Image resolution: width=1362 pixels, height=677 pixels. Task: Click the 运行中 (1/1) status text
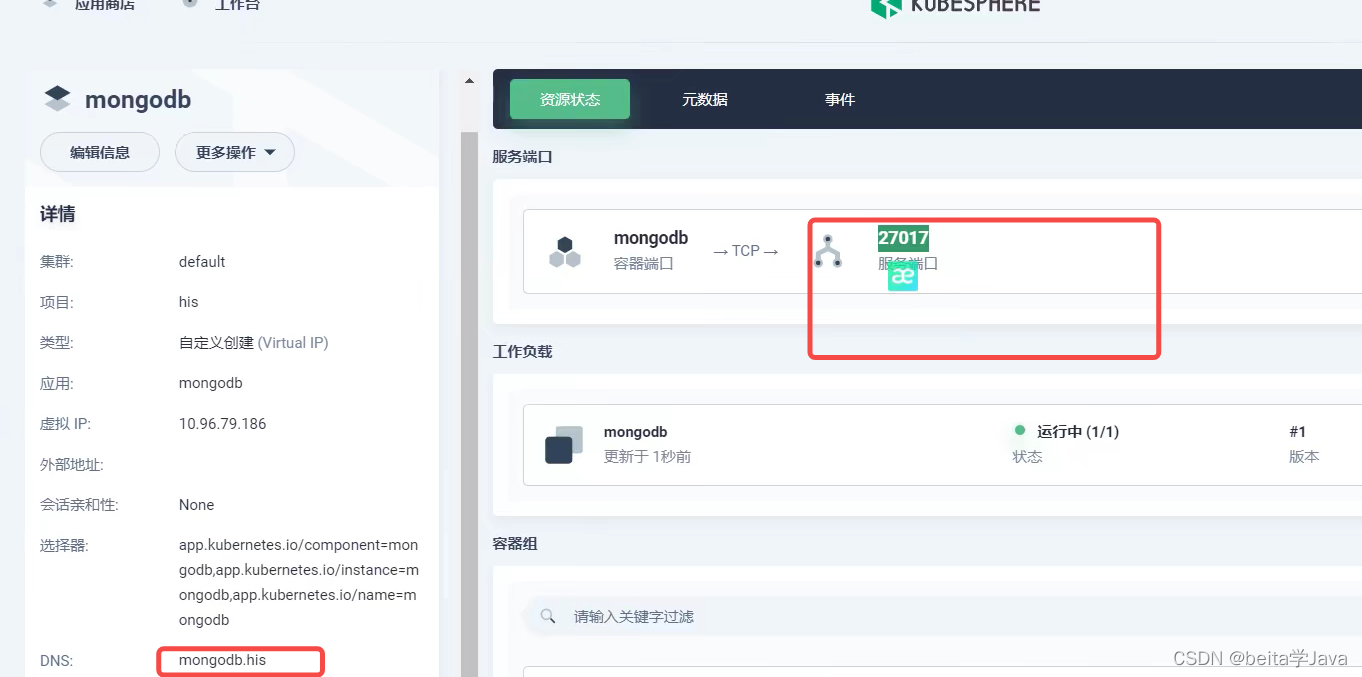[x=1077, y=432]
